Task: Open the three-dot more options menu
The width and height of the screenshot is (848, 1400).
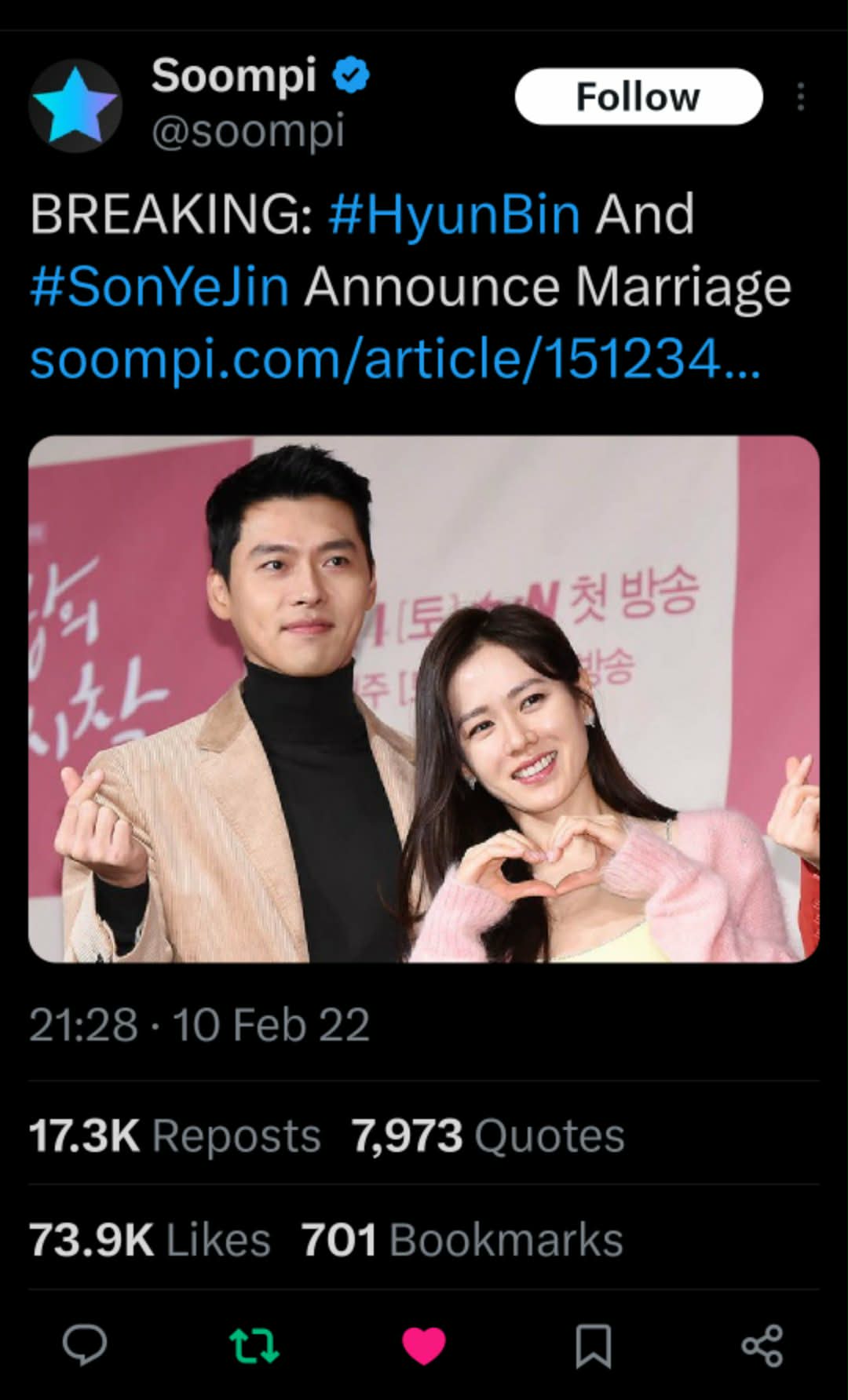Action: pyautogui.click(x=800, y=97)
